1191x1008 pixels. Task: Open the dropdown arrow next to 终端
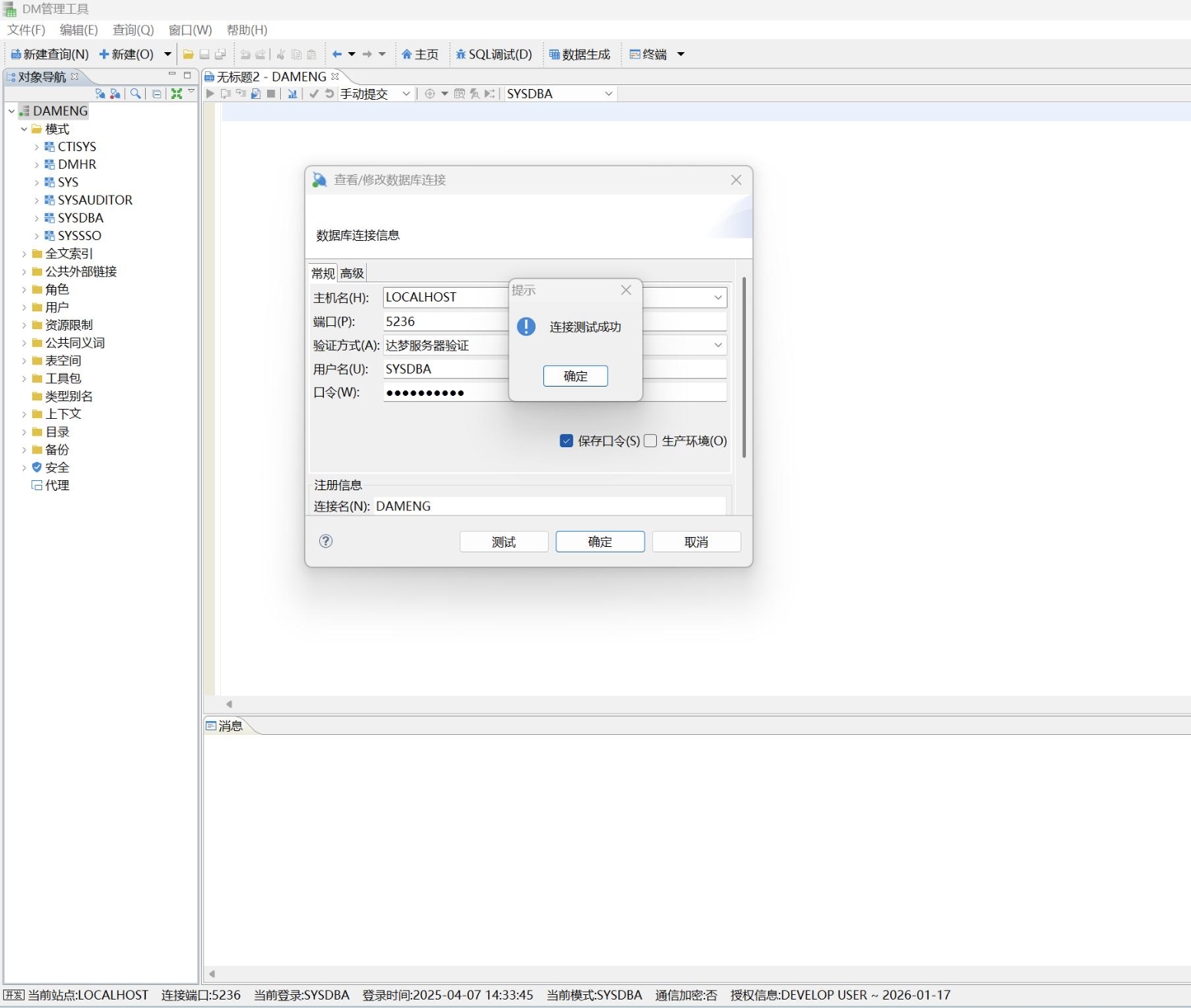tap(681, 54)
